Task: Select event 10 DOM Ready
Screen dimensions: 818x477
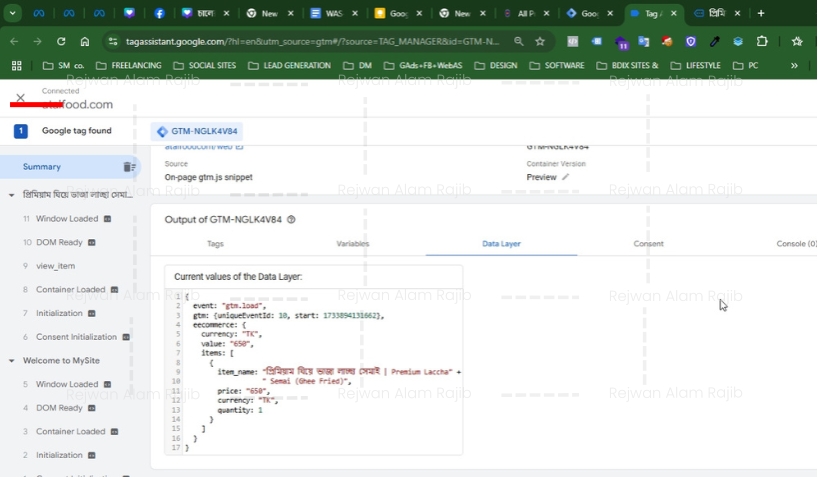Action: tap(58, 242)
